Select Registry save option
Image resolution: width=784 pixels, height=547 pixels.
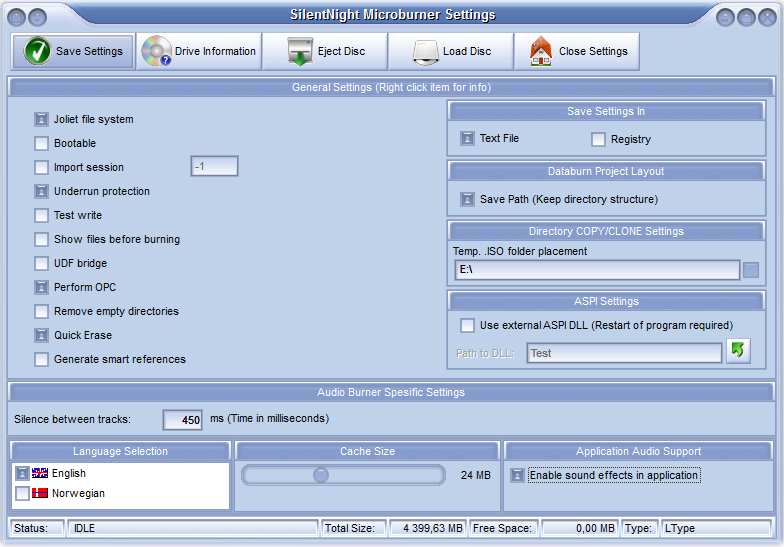point(598,140)
